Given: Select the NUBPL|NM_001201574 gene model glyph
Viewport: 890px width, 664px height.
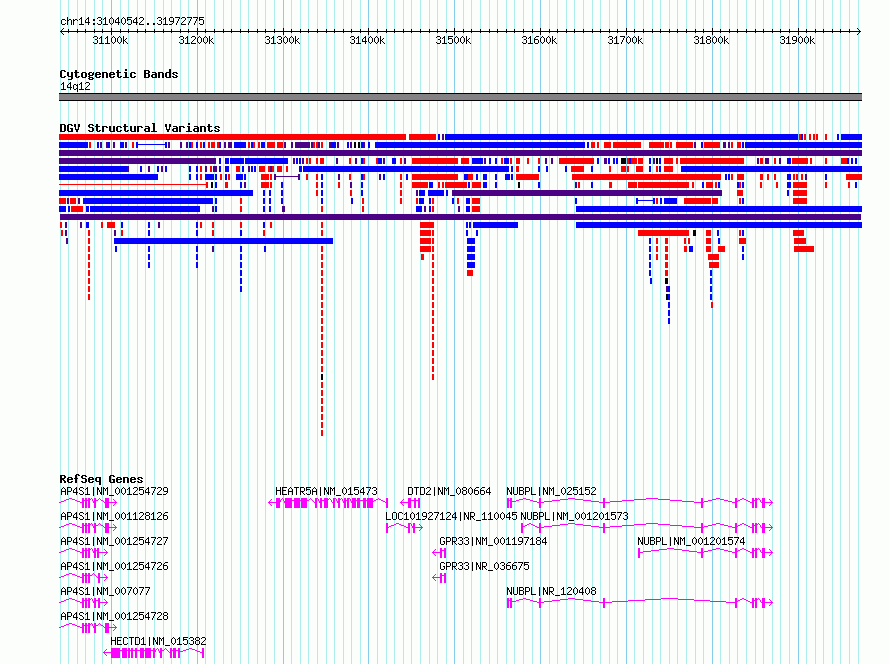Looking at the screenshot, I should 706,553.
